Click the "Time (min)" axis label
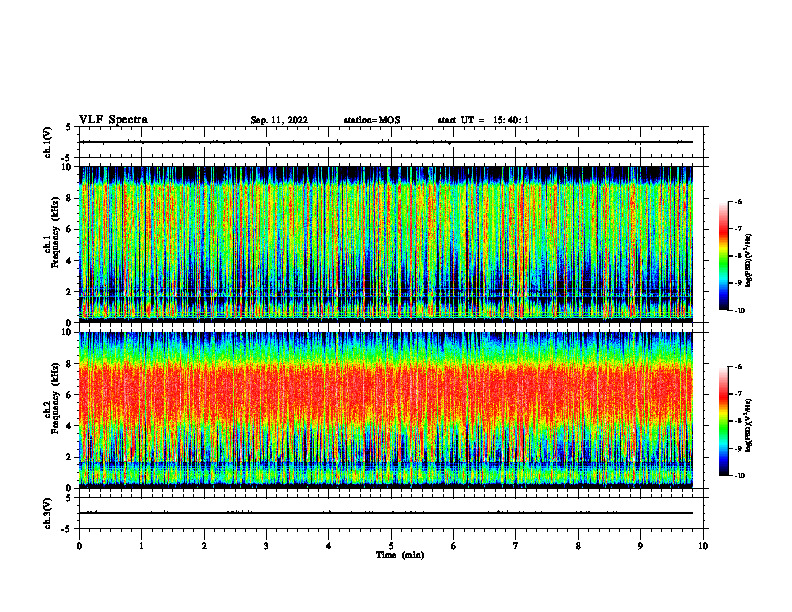 400,555
